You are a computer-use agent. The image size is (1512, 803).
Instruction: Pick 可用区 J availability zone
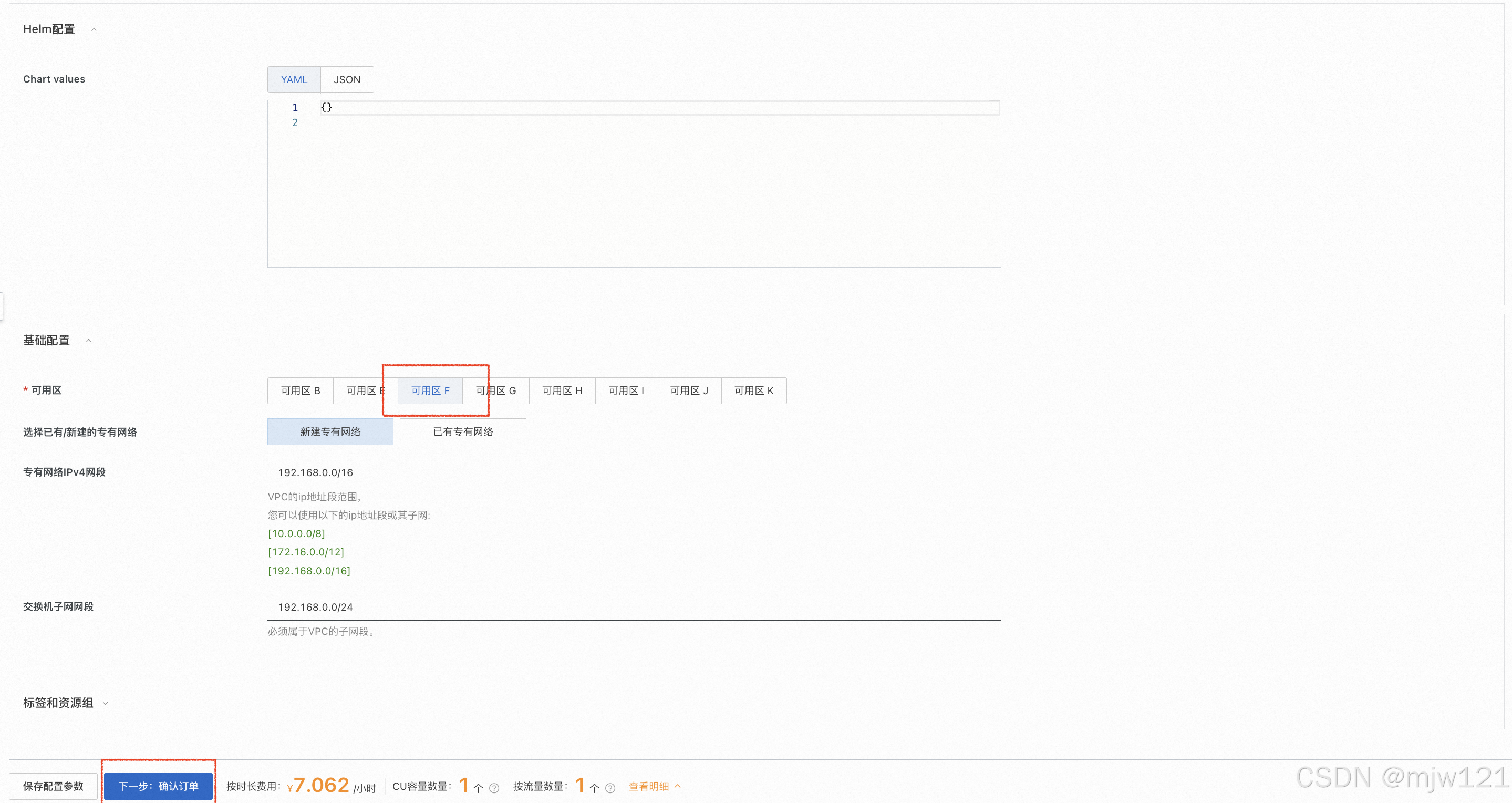689,390
